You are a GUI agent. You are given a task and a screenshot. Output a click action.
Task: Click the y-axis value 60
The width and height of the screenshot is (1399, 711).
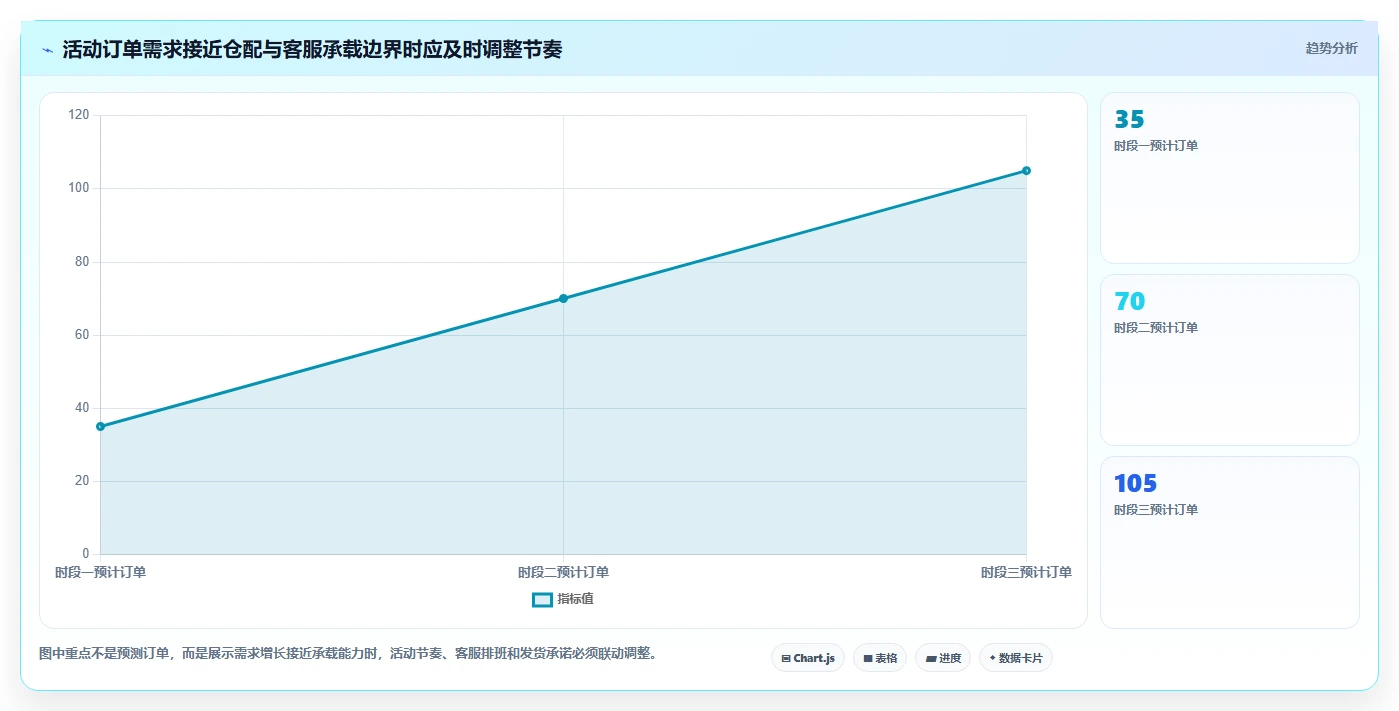[82, 335]
